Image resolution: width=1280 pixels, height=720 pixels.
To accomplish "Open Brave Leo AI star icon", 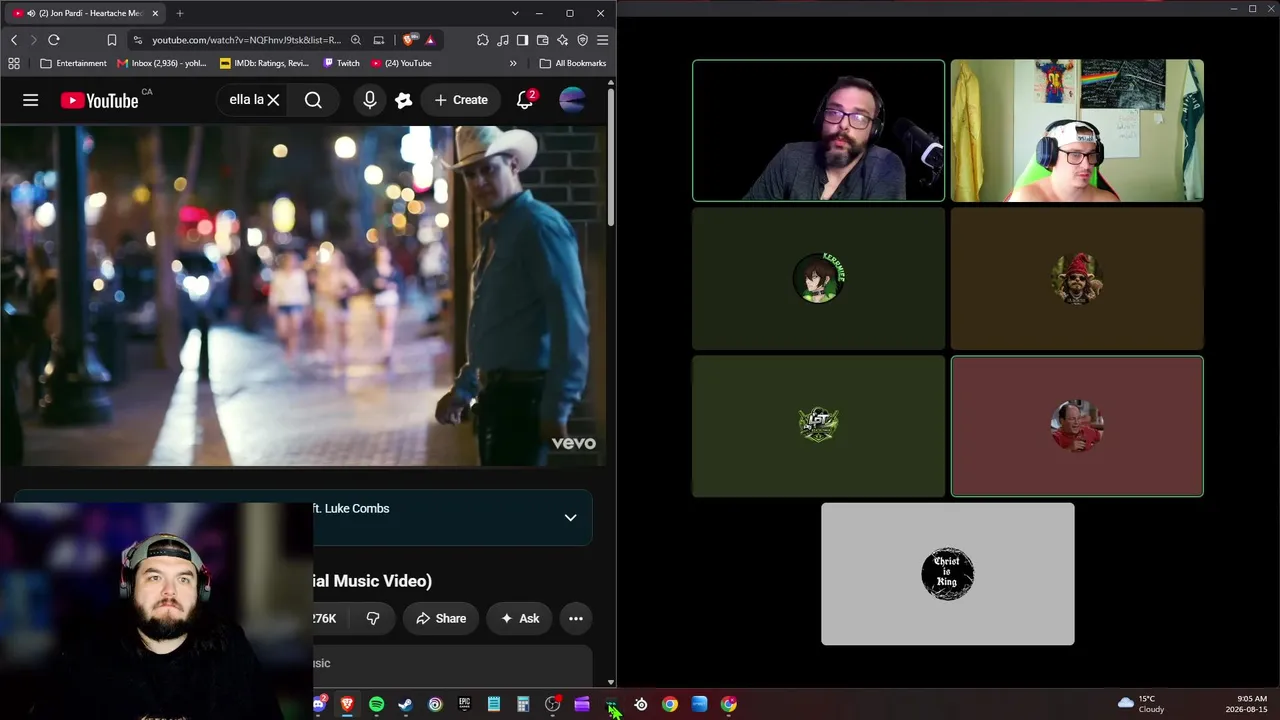I will [562, 40].
